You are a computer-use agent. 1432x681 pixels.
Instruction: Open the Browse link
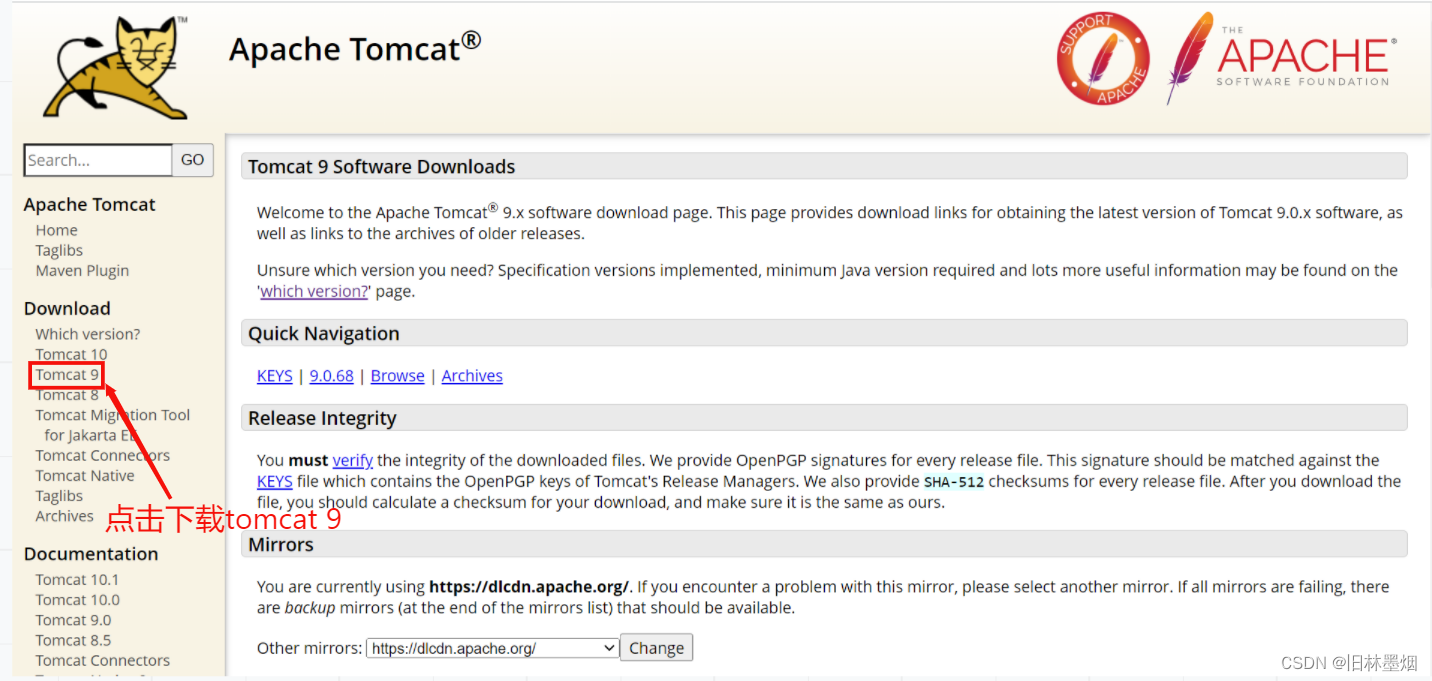pos(397,376)
